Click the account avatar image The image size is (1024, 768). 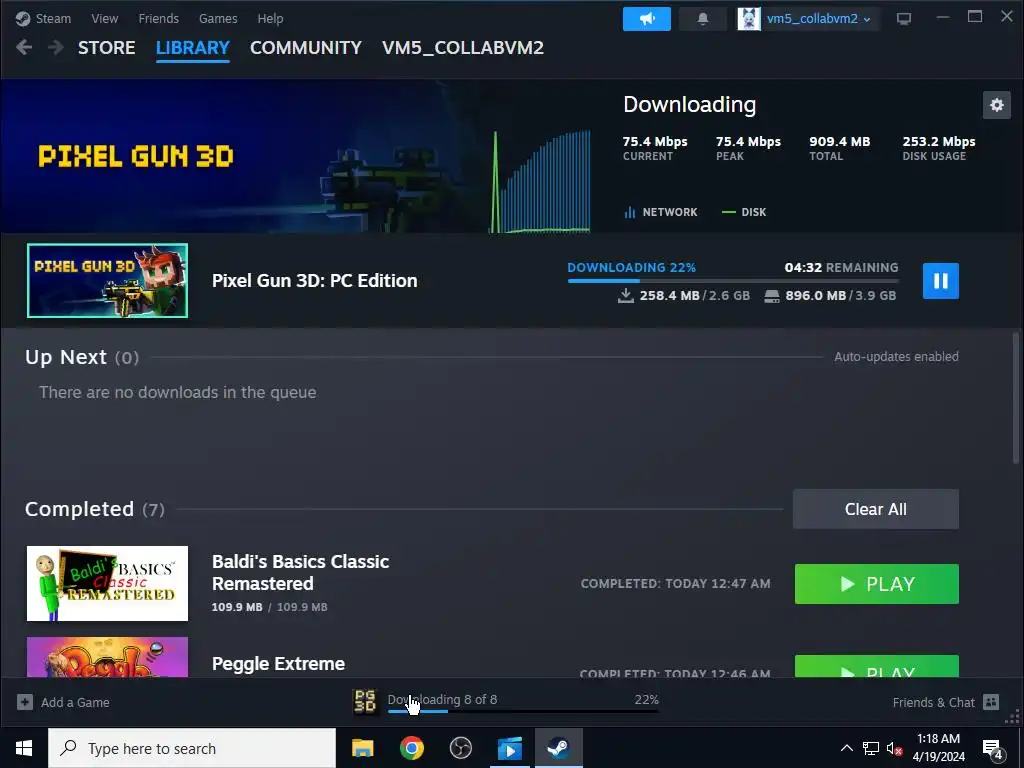749,19
